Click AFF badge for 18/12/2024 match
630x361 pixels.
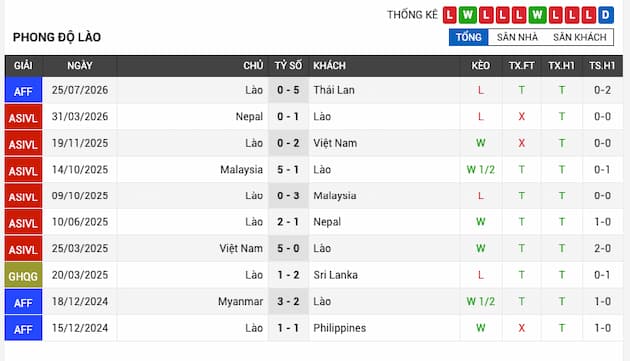(x=23, y=302)
